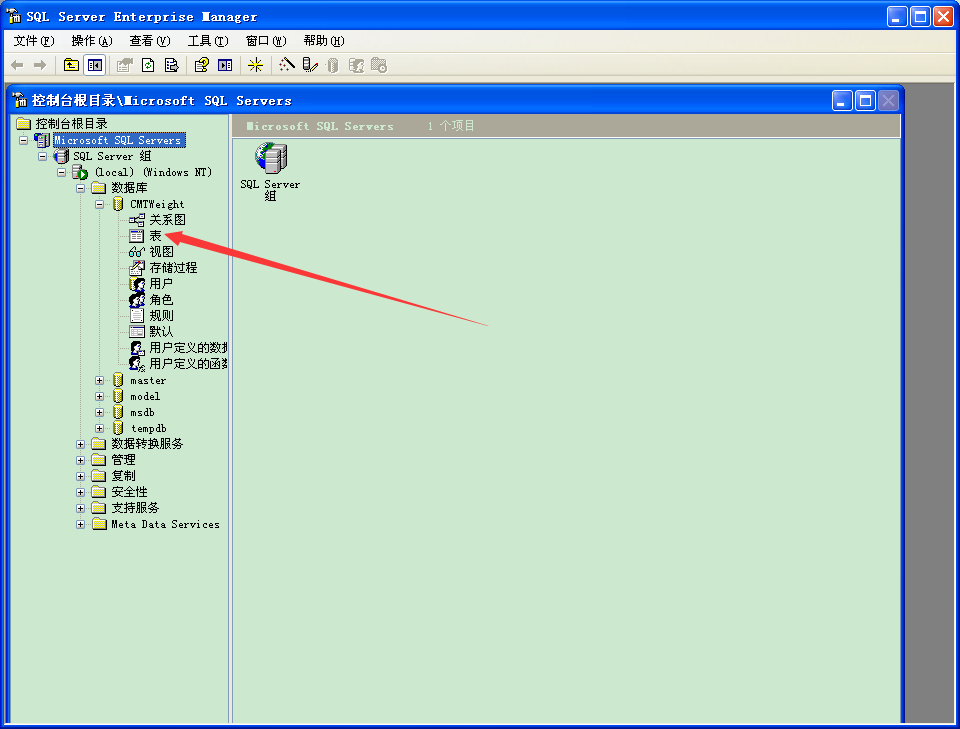The height and width of the screenshot is (729, 960).
Task: Click the Back arrow in the toolbar
Action: (x=17, y=65)
